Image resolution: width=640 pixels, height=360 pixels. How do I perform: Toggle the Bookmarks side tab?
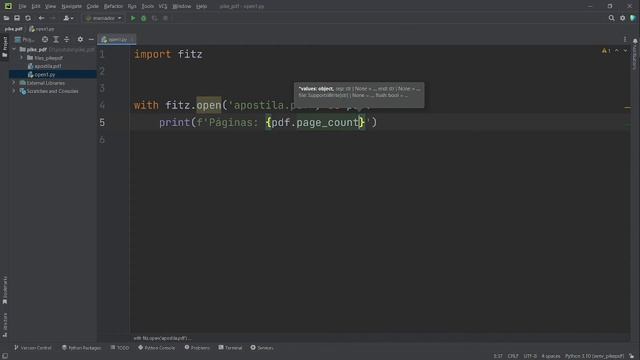(4, 290)
